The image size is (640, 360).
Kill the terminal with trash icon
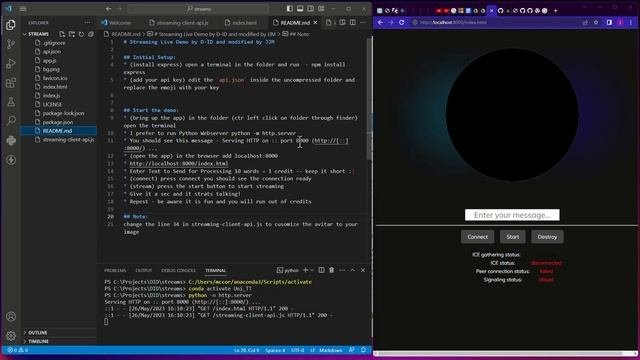click(331, 270)
